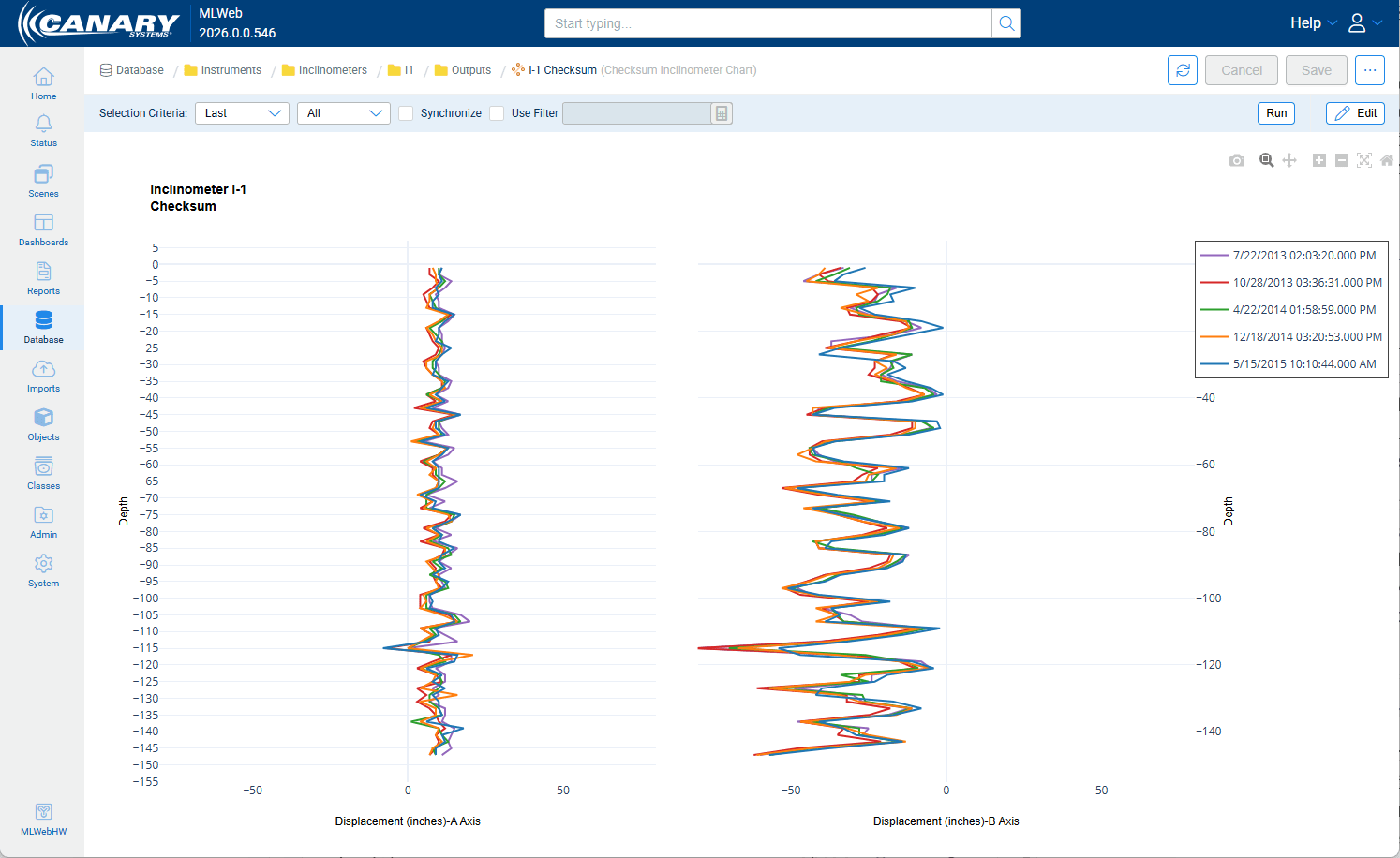Open the Status bell in the sidebar
Screen dimensions: 1400x858
point(43,130)
